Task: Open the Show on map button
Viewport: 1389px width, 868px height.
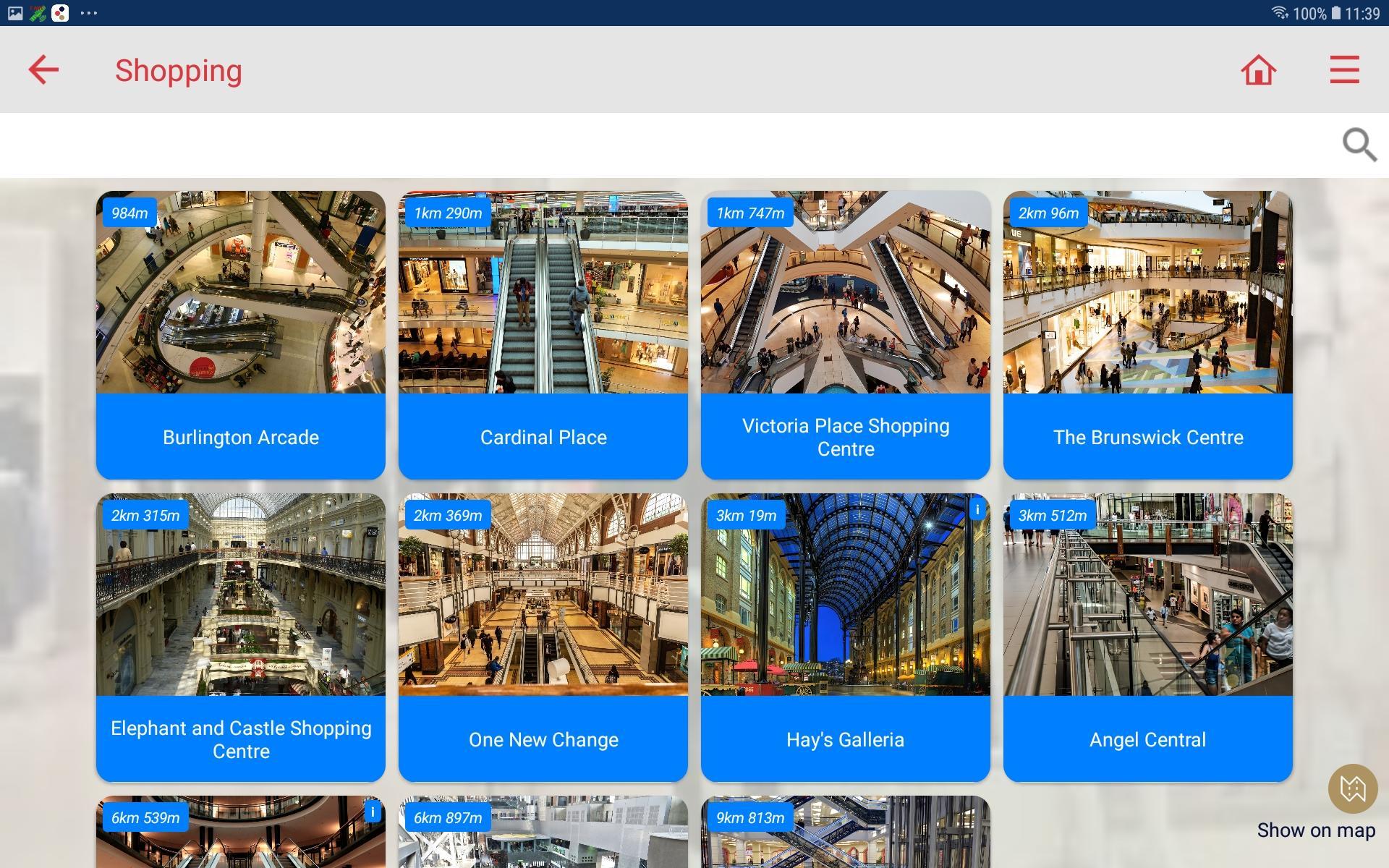Action: click(x=1352, y=788)
